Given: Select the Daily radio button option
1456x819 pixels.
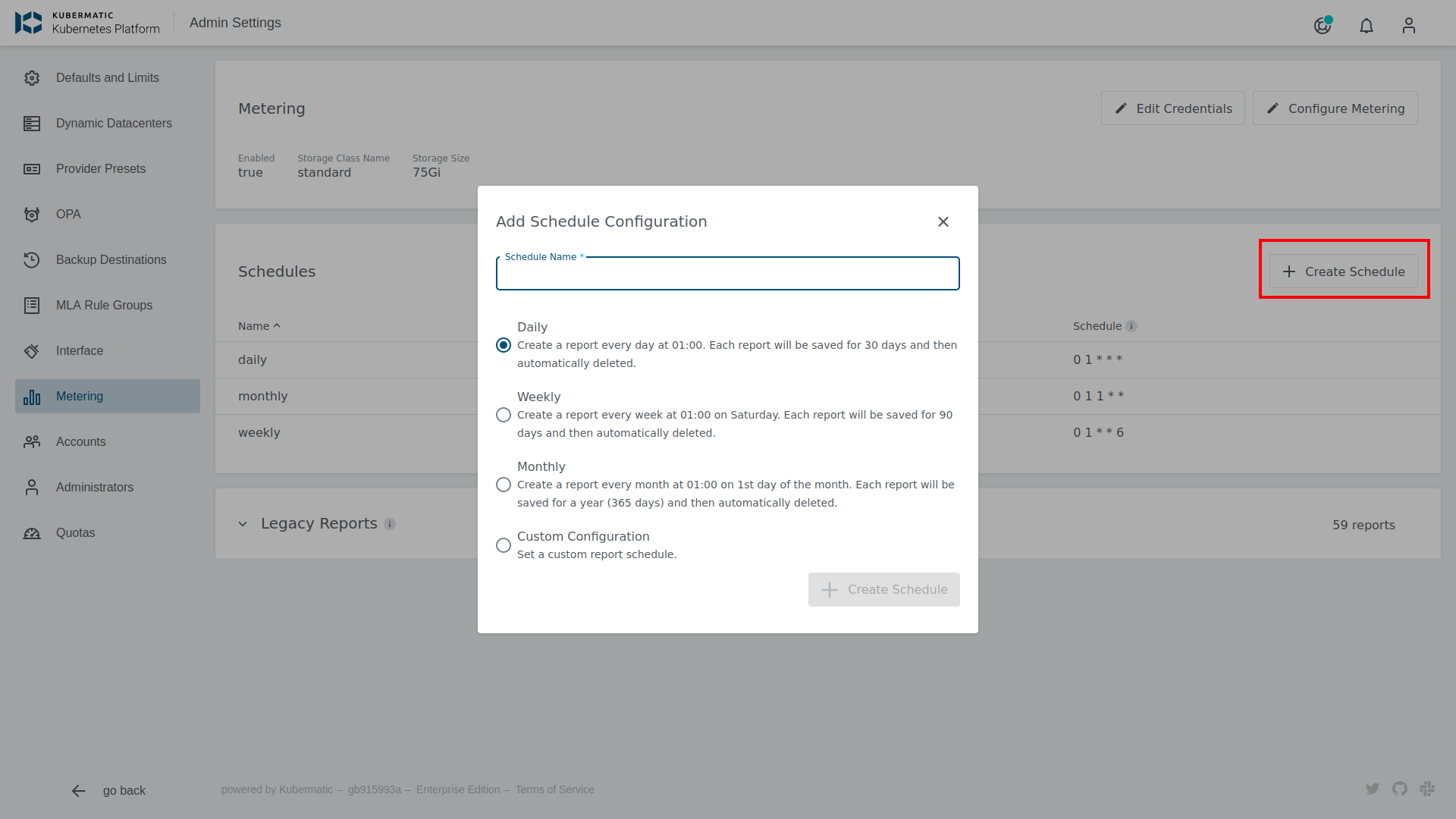Looking at the screenshot, I should pos(503,344).
